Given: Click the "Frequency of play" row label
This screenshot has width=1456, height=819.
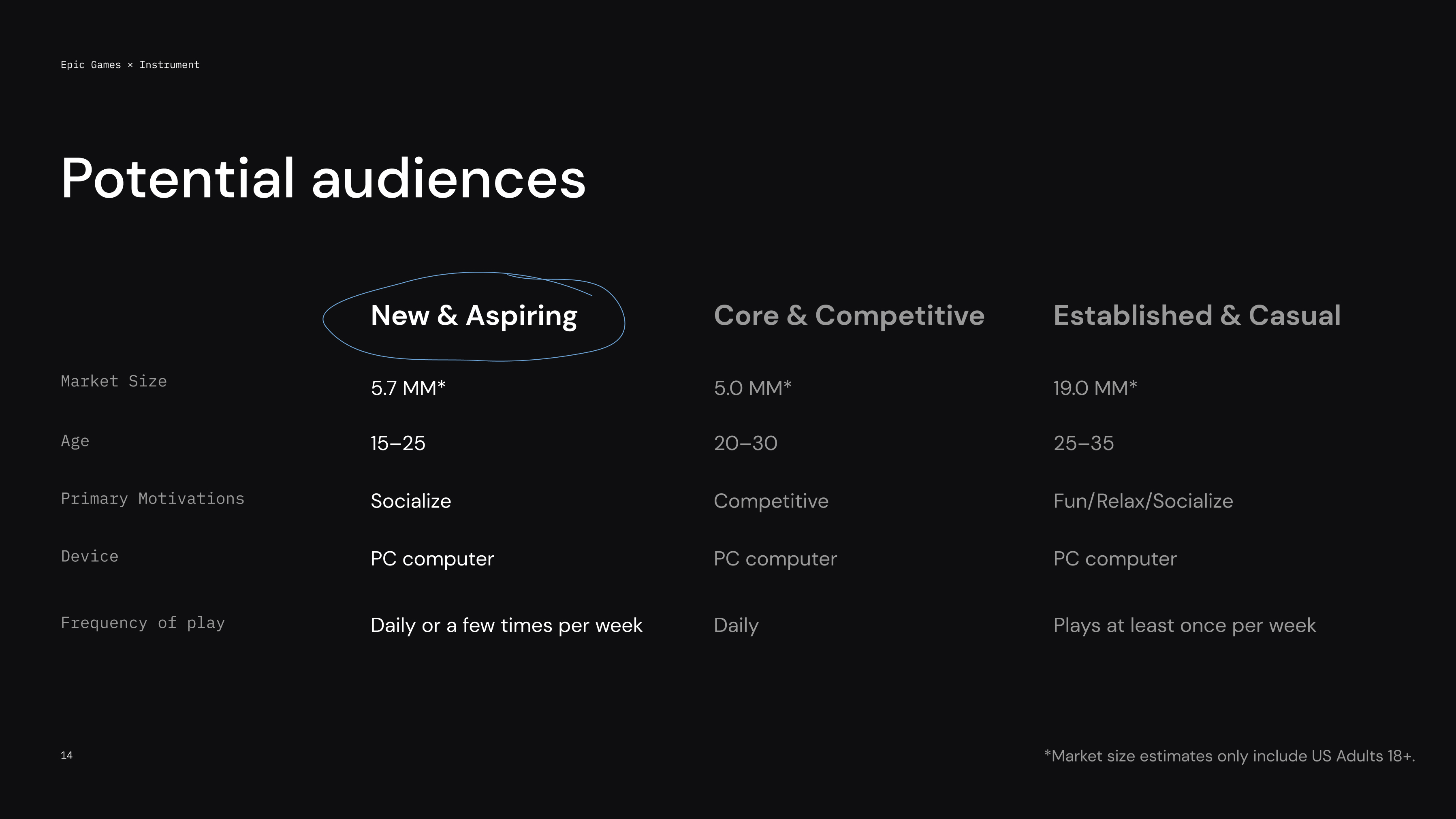Looking at the screenshot, I should click(143, 623).
